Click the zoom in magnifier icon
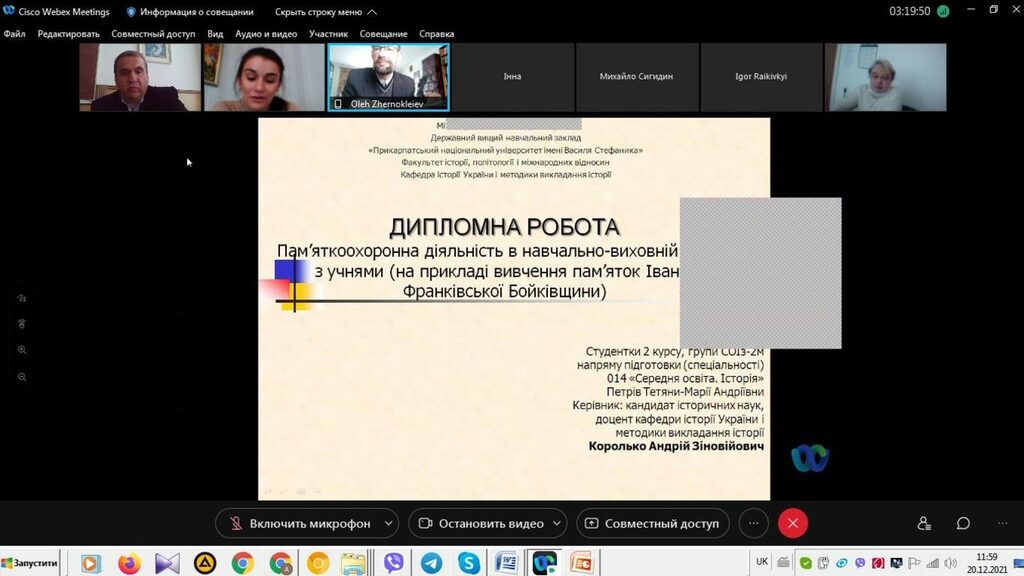Viewport: 1024px width, 576px height. (22, 350)
